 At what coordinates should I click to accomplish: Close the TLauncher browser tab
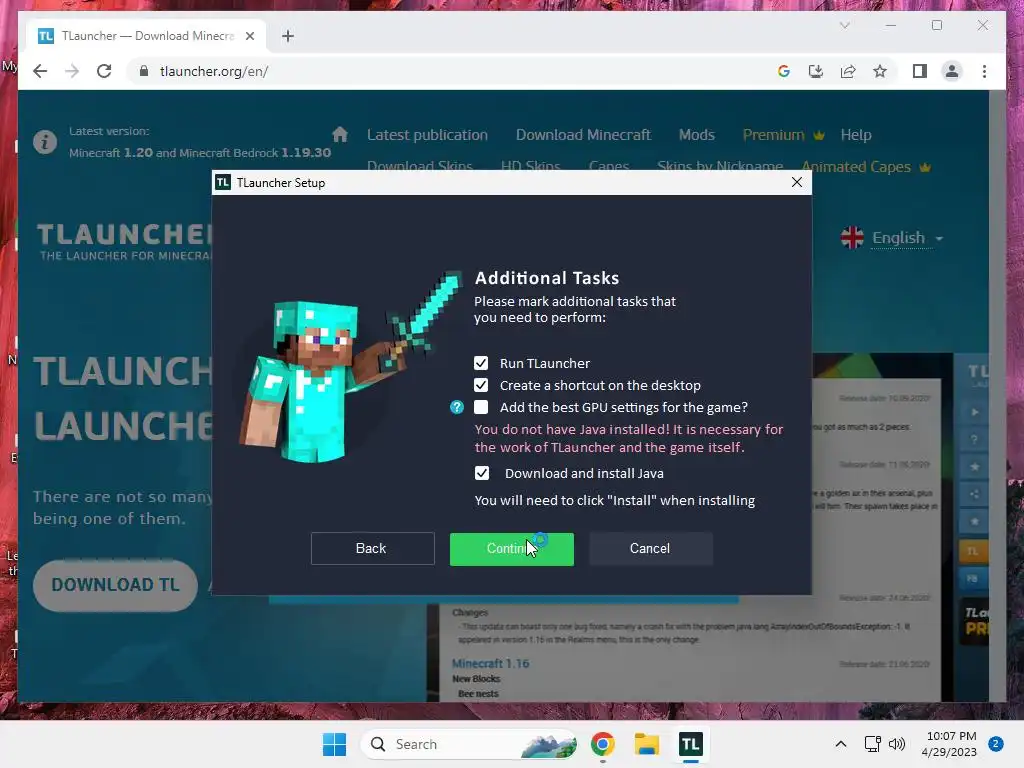tap(249, 36)
